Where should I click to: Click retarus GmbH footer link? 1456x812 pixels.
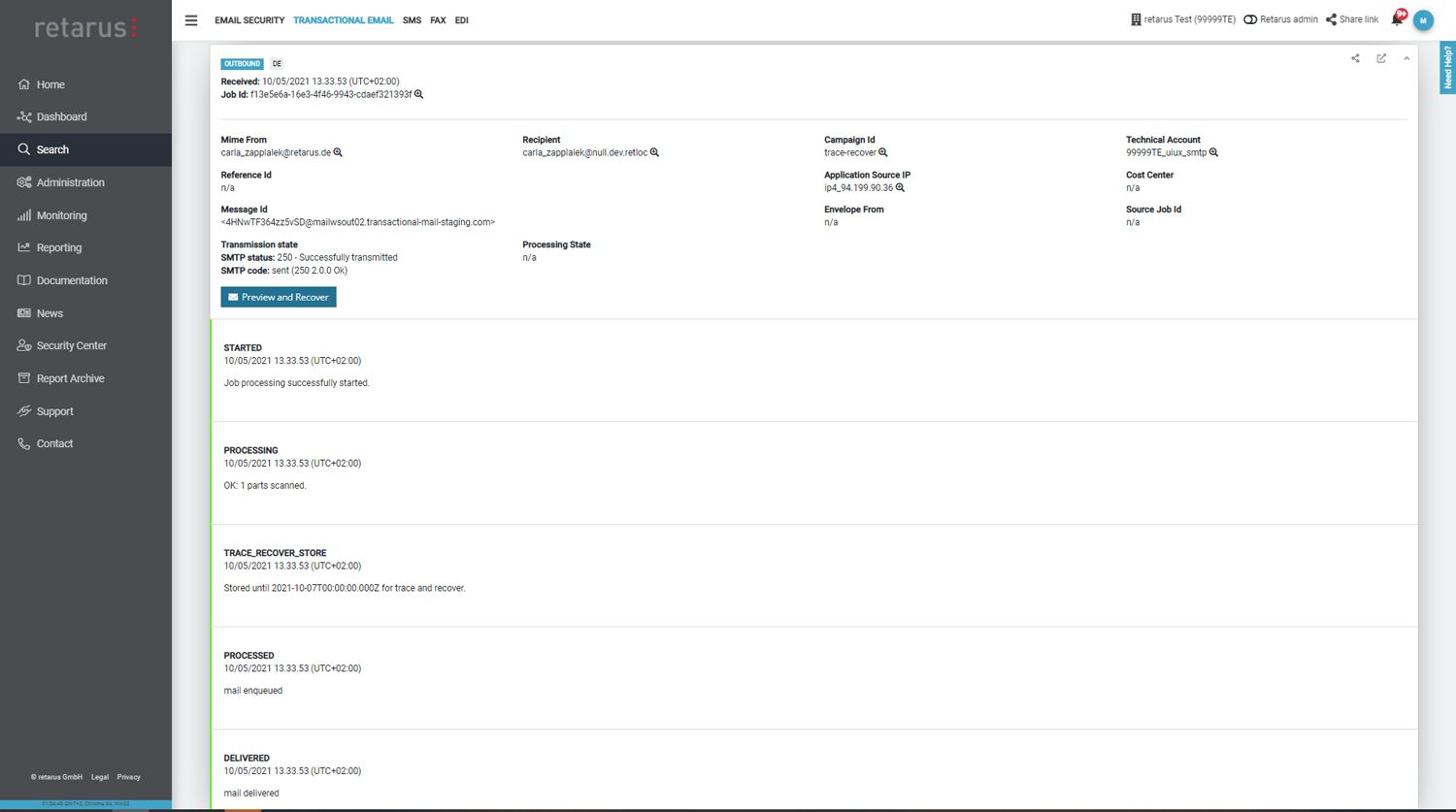coord(56,777)
